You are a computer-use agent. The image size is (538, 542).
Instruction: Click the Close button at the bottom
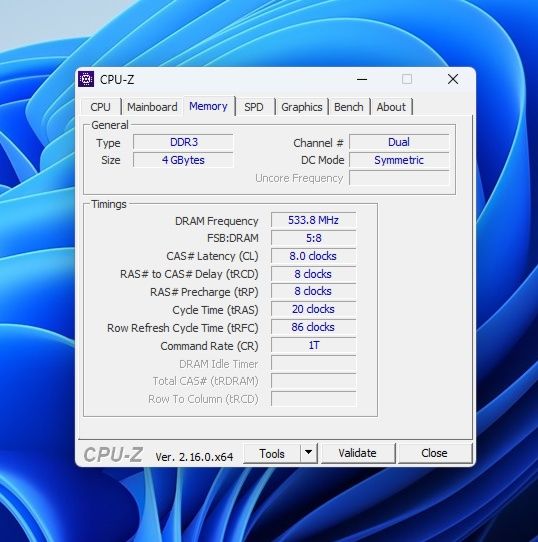[434, 453]
